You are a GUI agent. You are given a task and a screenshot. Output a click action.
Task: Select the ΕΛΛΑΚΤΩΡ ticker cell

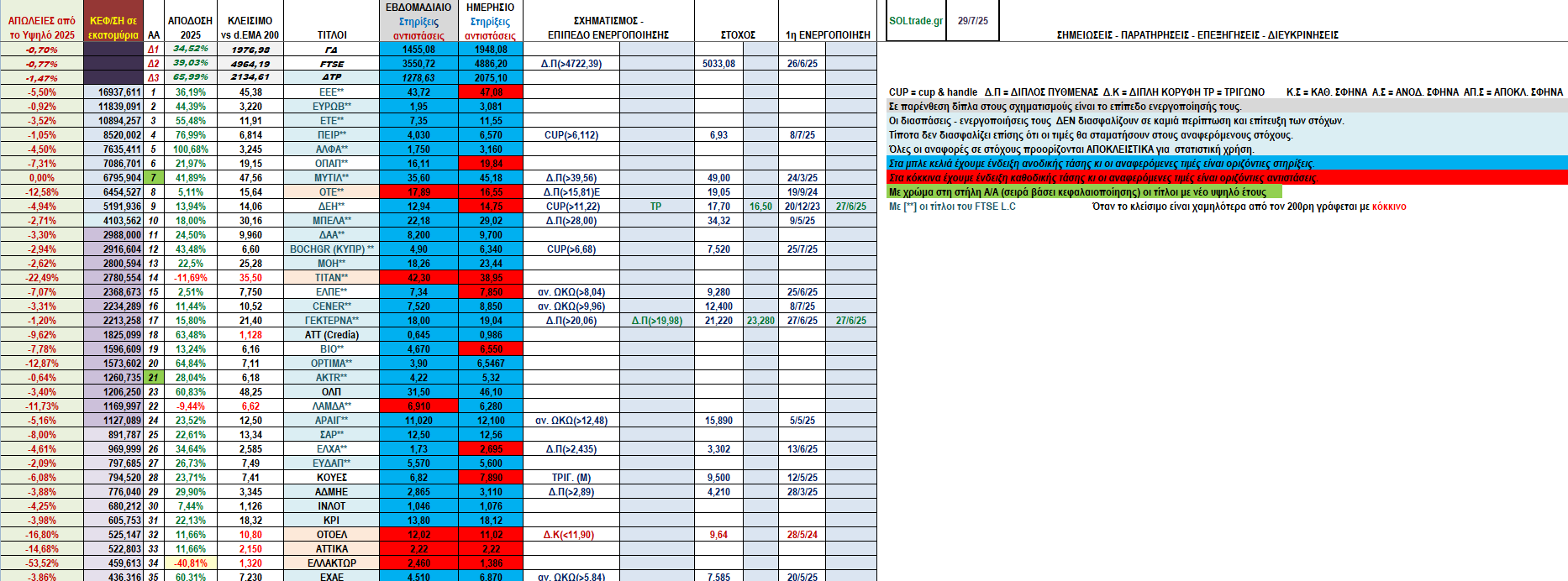coord(332,563)
